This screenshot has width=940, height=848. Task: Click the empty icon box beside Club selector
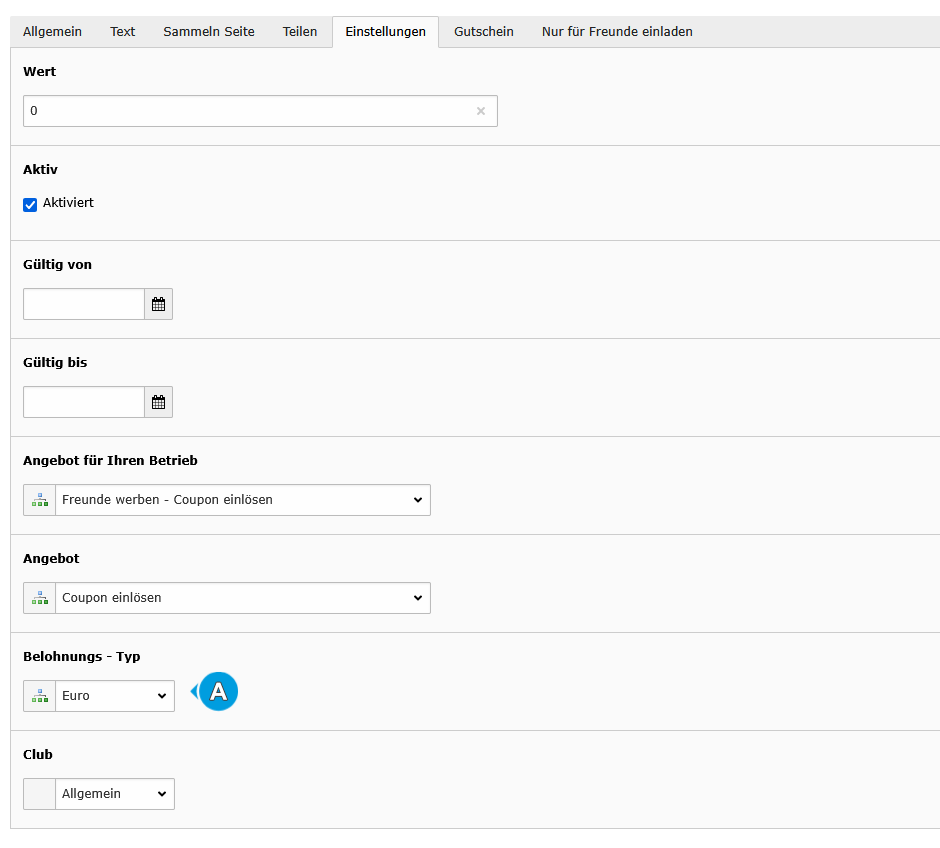40,794
